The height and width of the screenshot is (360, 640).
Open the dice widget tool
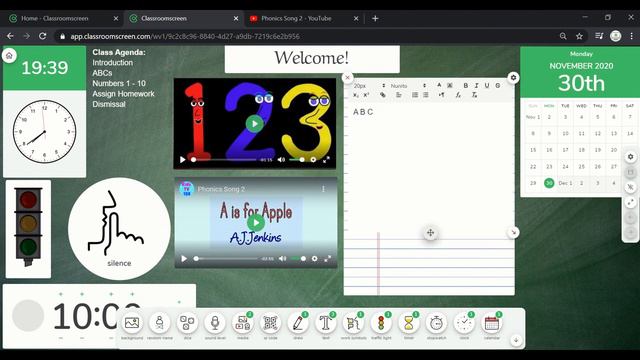[x=187, y=323]
